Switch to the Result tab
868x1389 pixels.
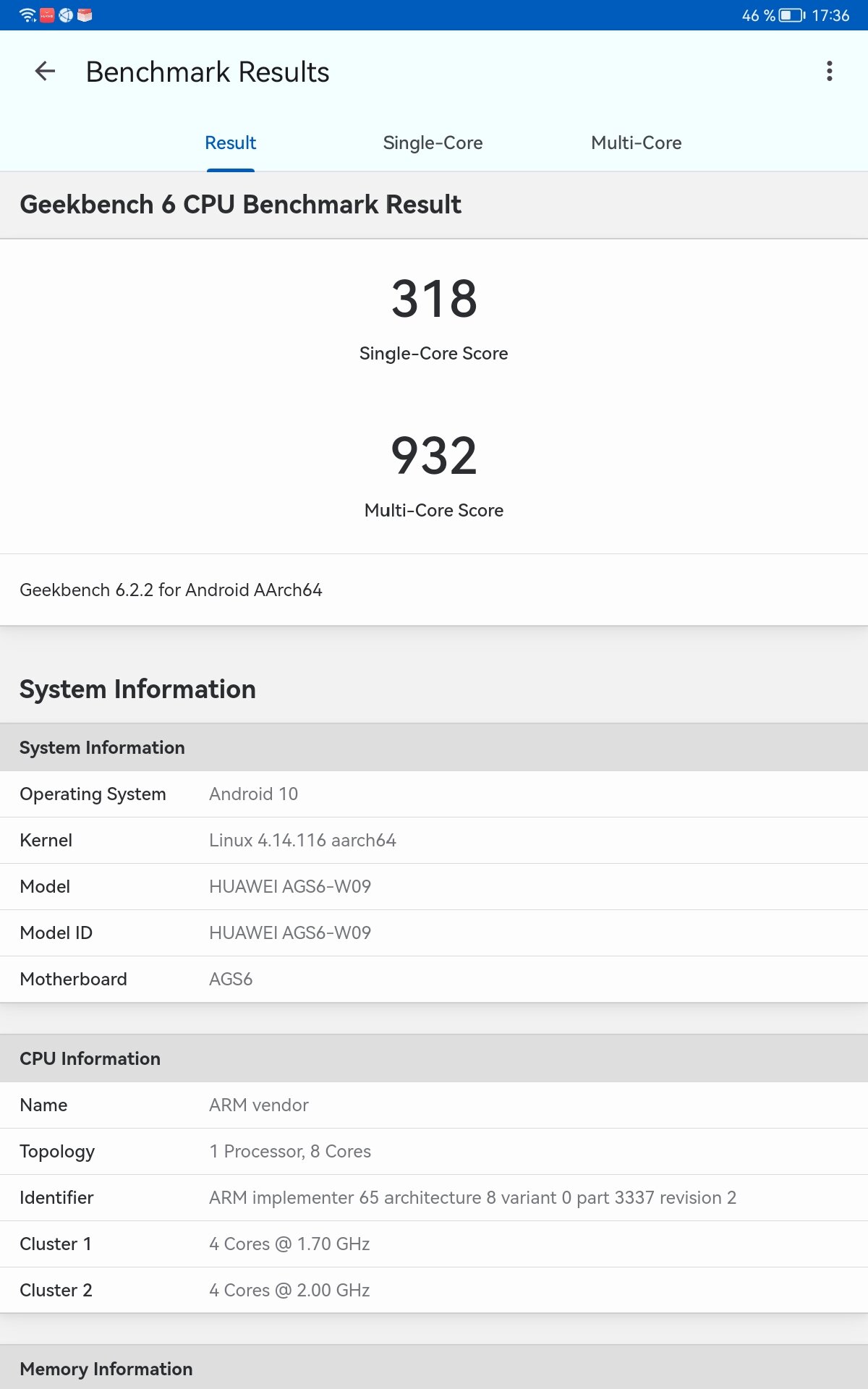tap(230, 143)
